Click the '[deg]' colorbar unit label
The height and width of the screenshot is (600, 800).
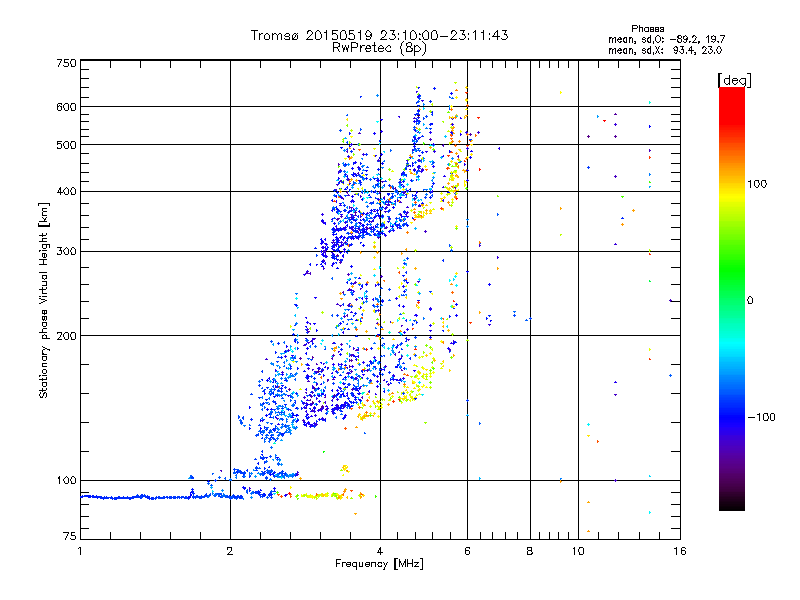734,80
